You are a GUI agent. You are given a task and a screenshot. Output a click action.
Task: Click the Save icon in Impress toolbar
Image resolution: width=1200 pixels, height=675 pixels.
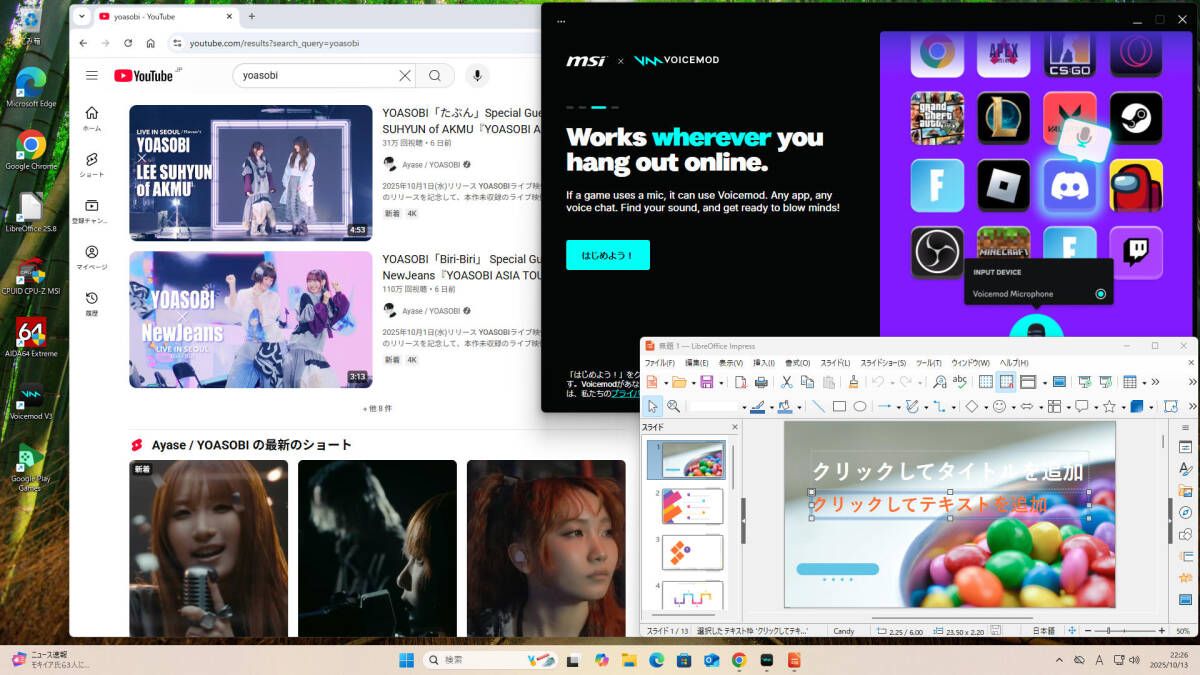point(706,382)
